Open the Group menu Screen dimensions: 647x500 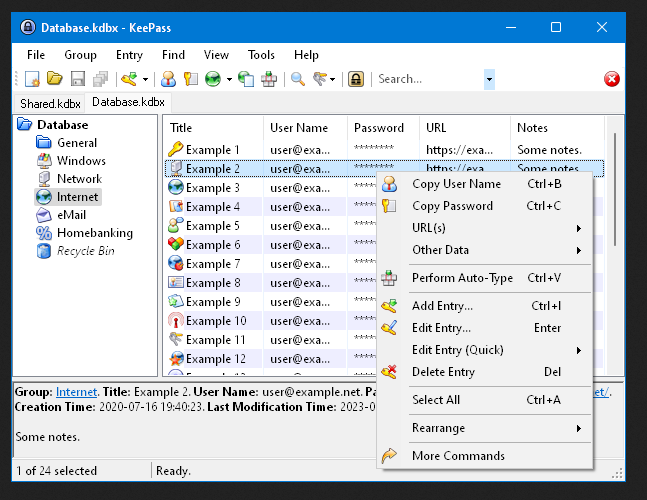click(x=80, y=55)
